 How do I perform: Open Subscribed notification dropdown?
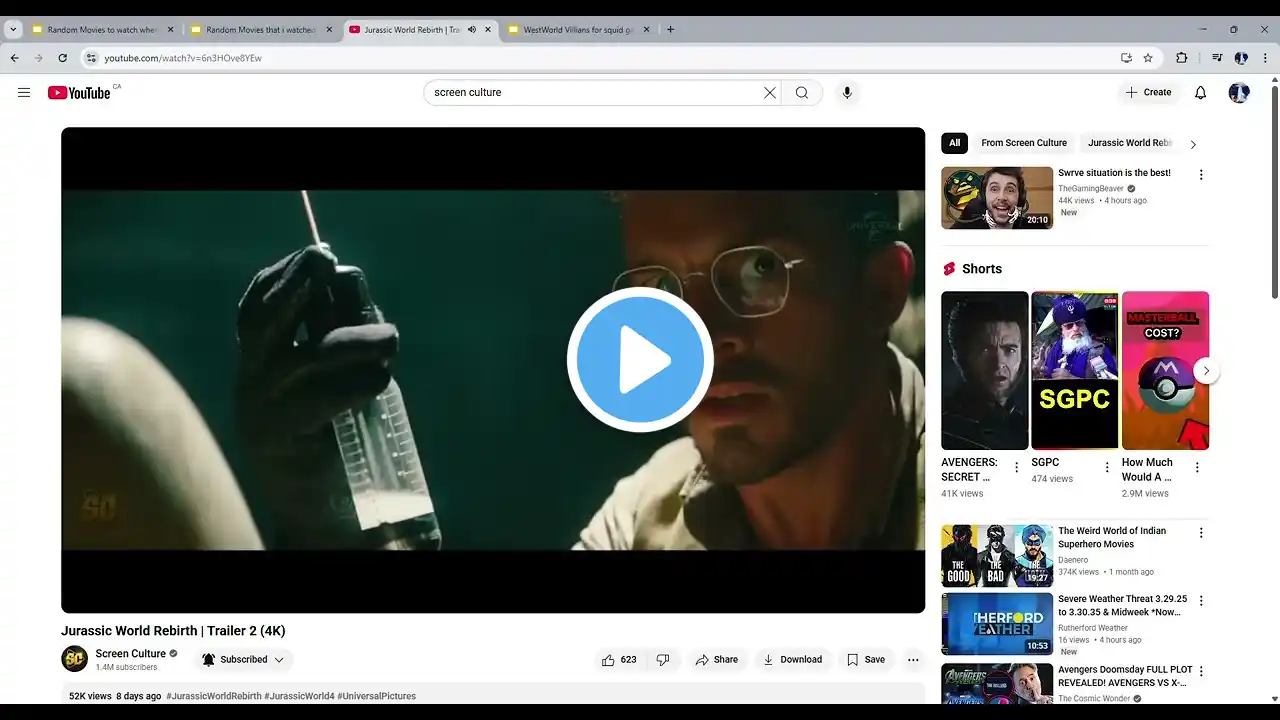pos(244,659)
